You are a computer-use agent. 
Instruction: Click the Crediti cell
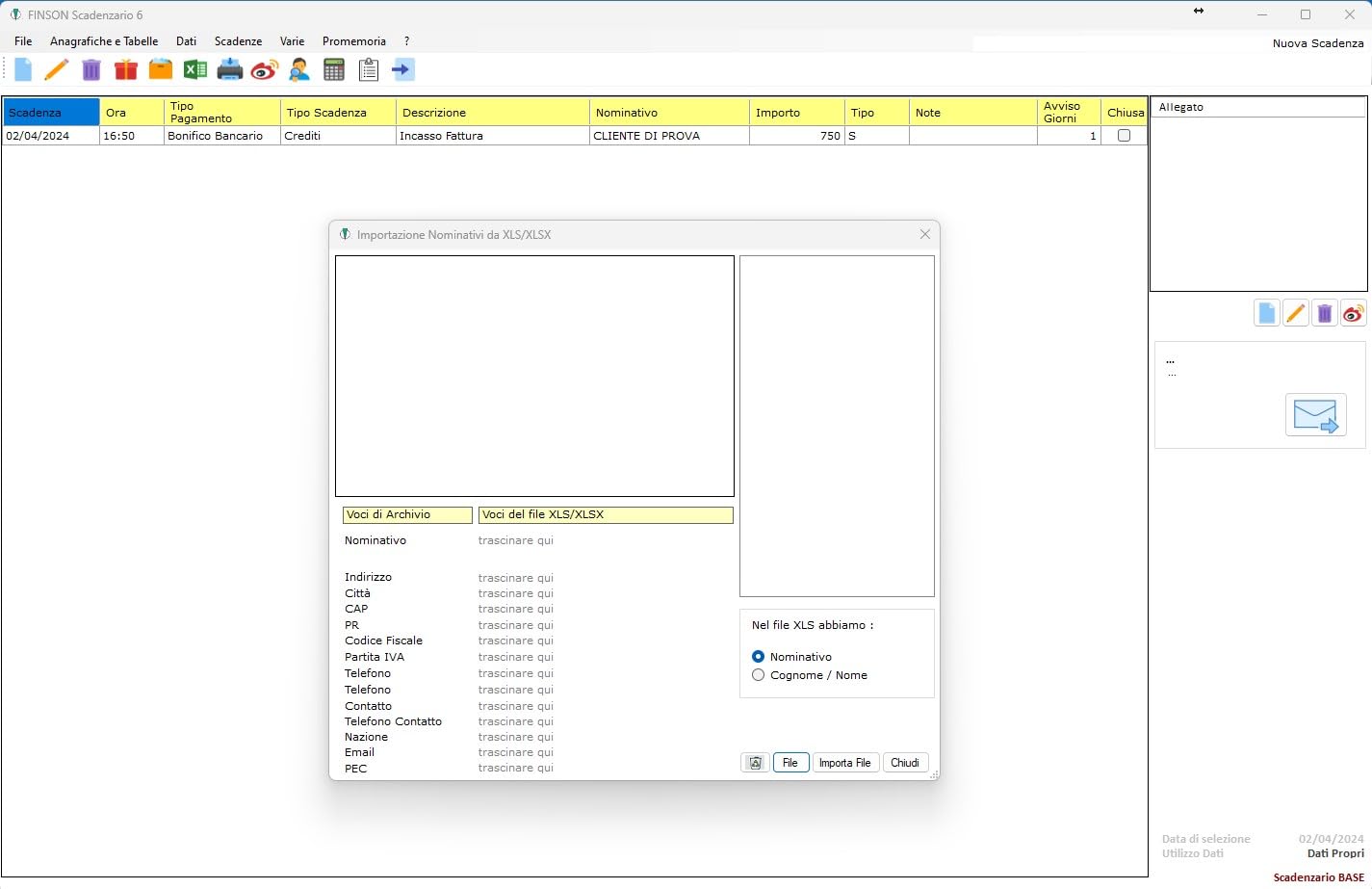pos(338,136)
